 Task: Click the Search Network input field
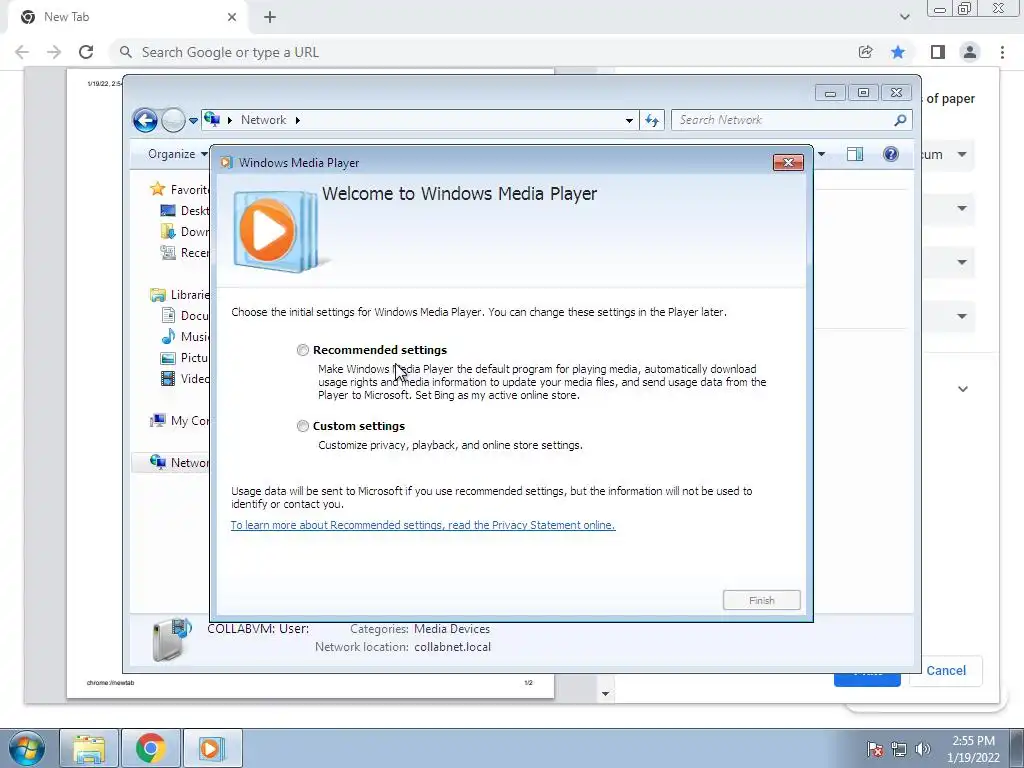(784, 120)
